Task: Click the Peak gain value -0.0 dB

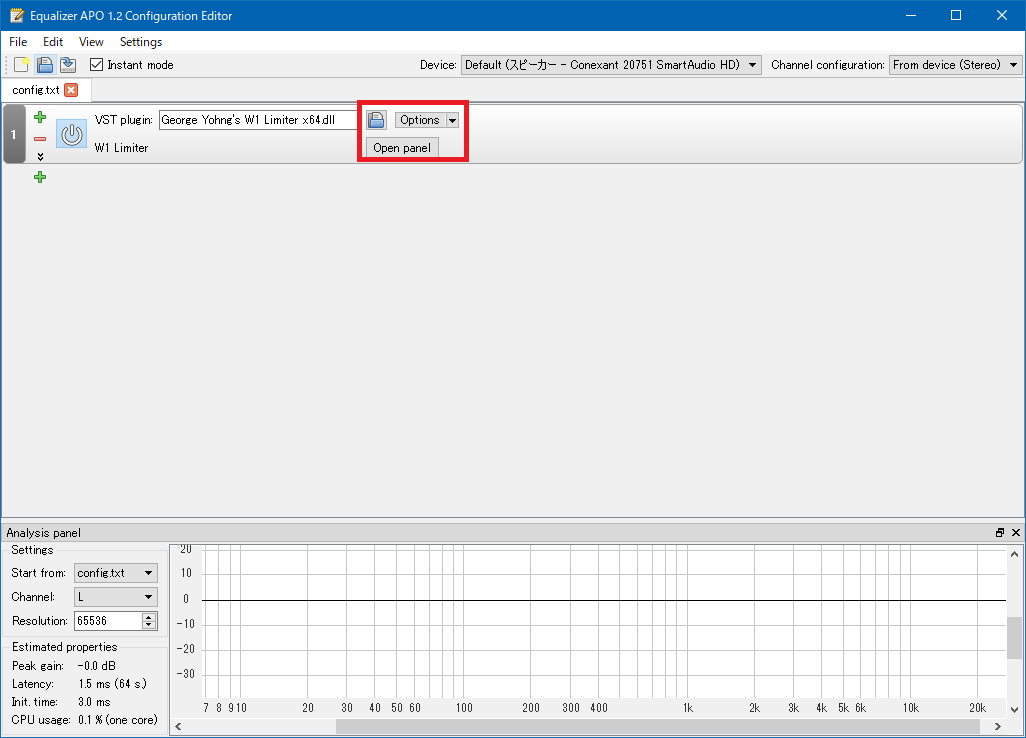Action: [97, 666]
